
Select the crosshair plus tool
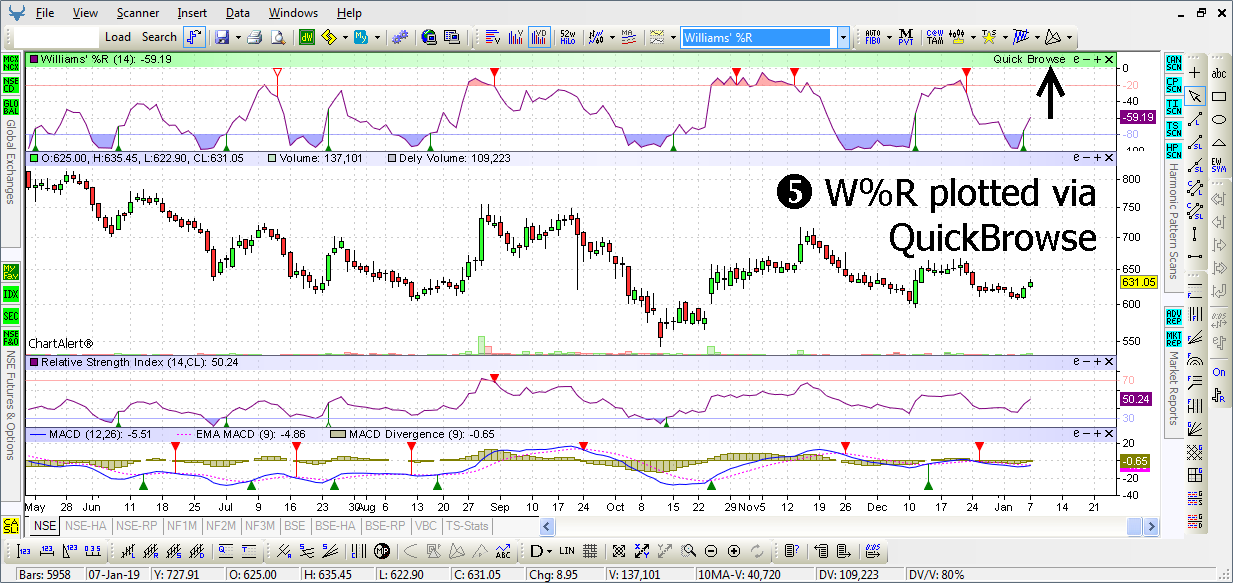[x=1194, y=73]
